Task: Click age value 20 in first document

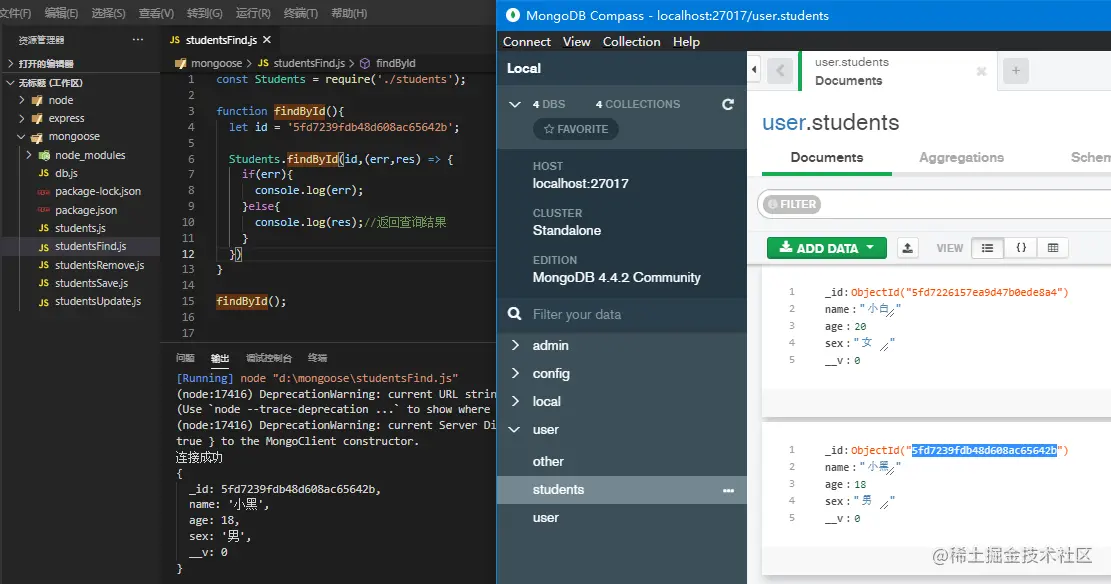Action: (859, 327)
